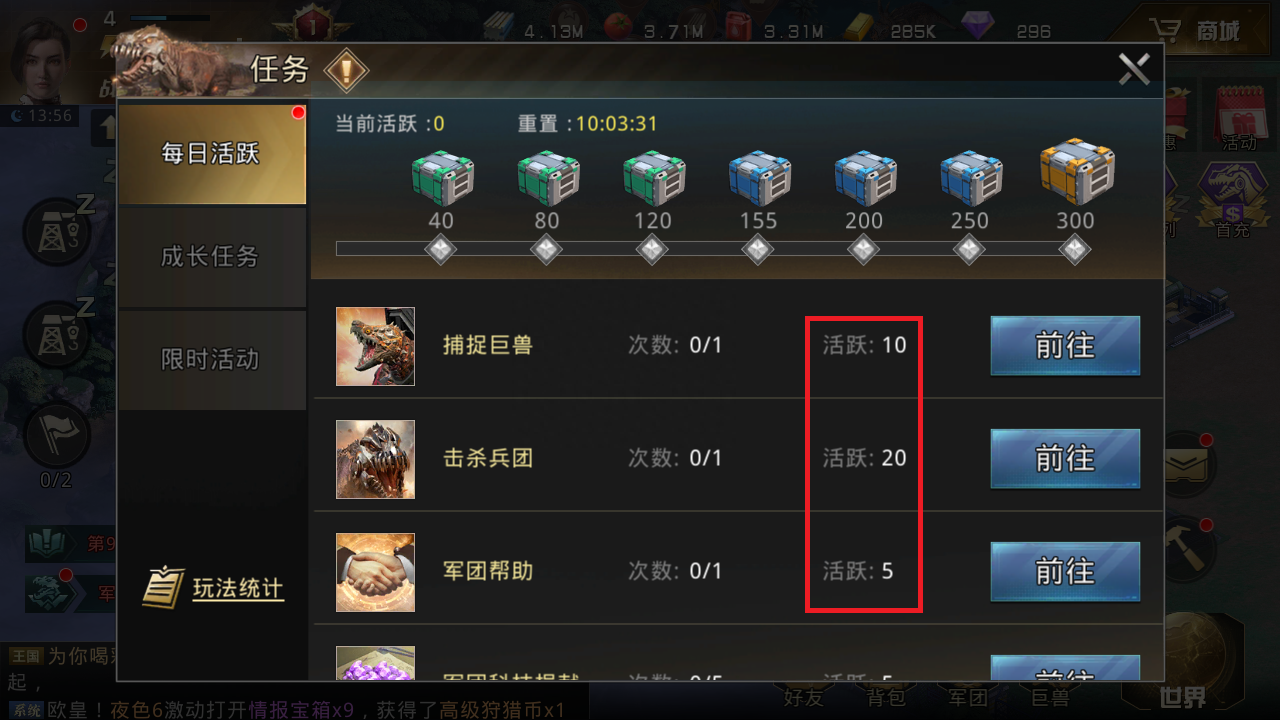Open the 40-activity green reward chest
This screenshot has width=1280, height=720.
tap(442, 177)
